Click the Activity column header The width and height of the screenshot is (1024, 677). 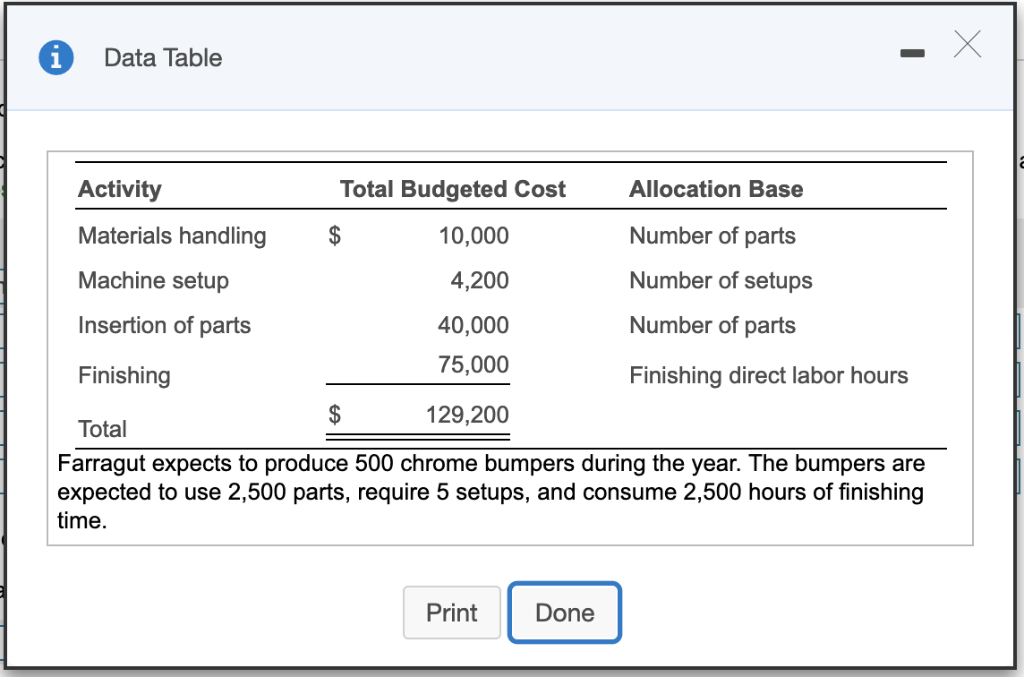119,189
